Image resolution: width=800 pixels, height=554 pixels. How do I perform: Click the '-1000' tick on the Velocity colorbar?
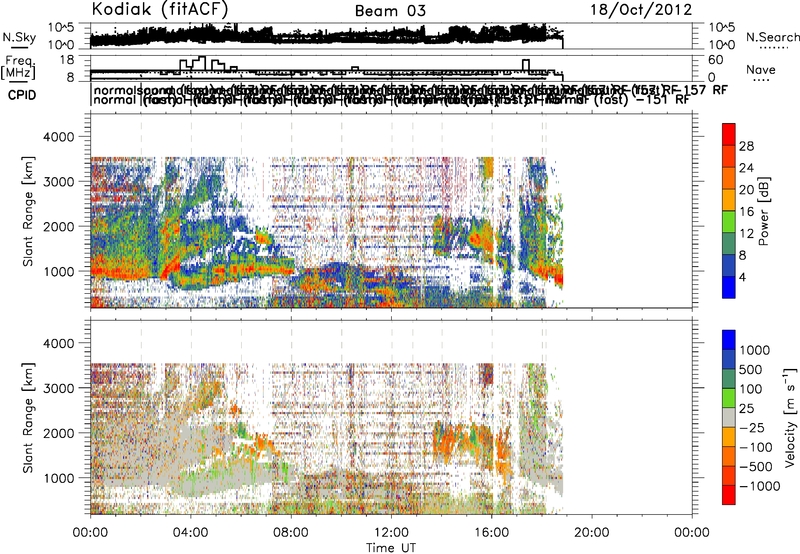pyautogui.click(x=759, y=486)
